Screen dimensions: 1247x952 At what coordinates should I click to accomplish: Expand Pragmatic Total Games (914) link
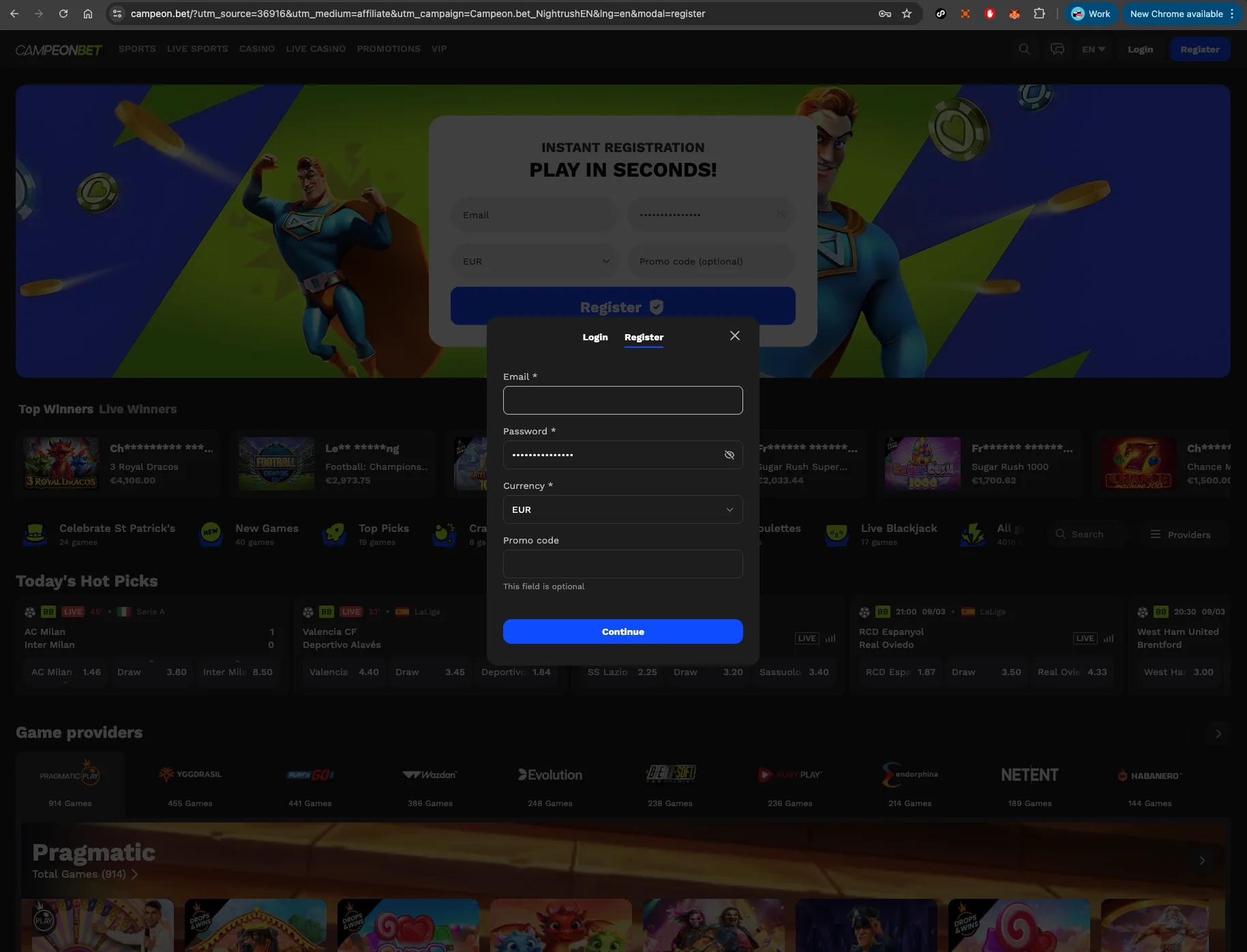point(85,874)
